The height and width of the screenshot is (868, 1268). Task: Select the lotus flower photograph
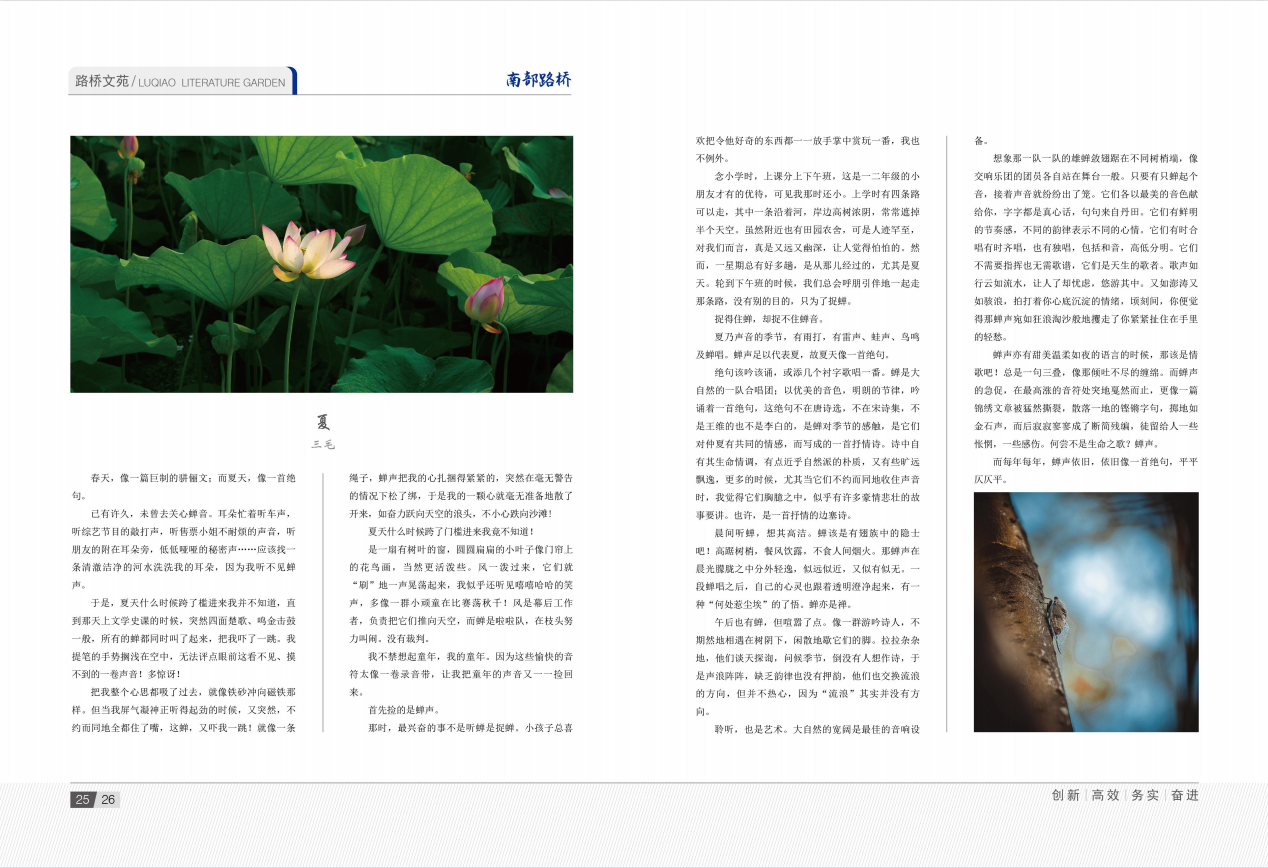[x=321, y=264]
